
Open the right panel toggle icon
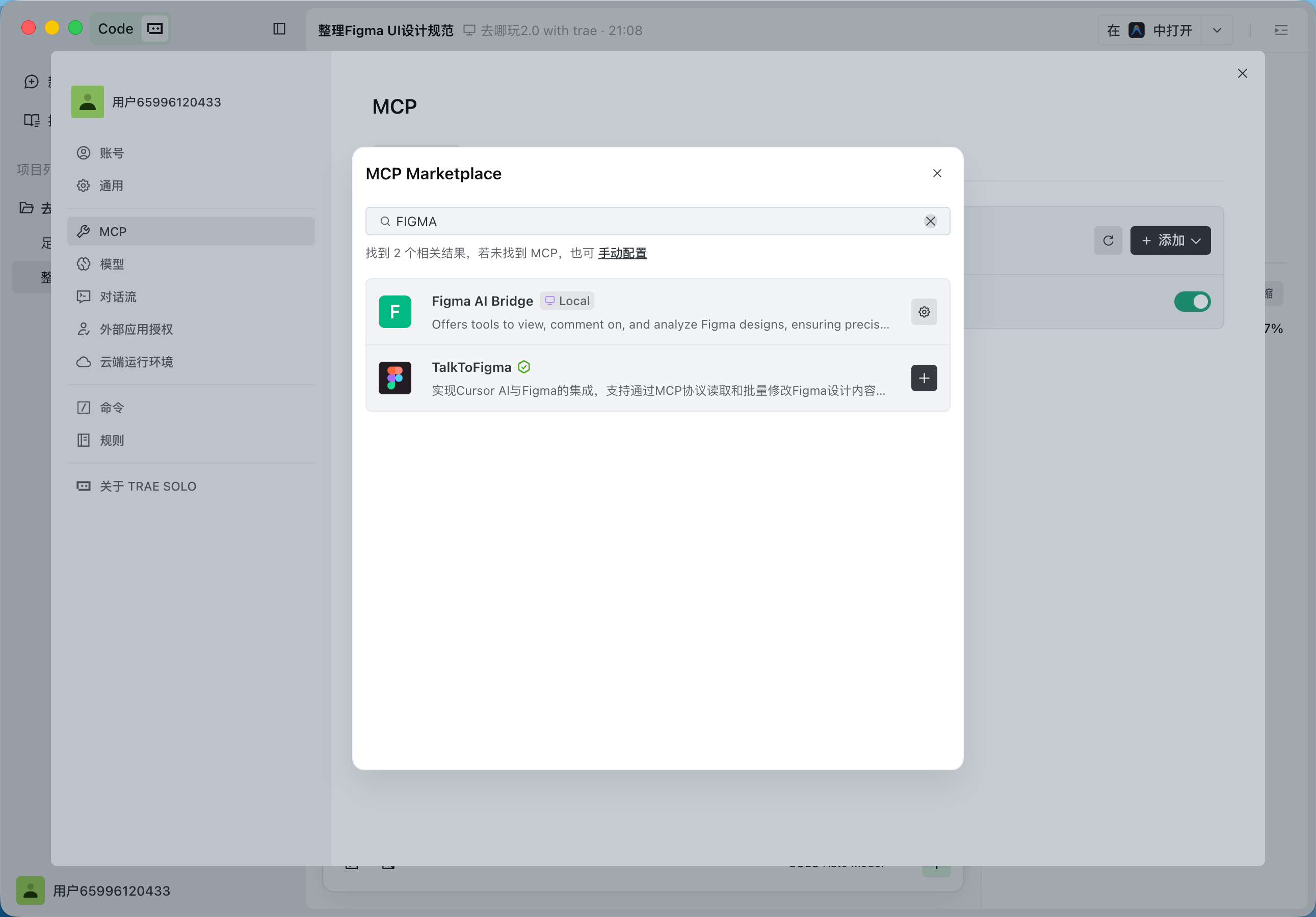(1280, 31)
